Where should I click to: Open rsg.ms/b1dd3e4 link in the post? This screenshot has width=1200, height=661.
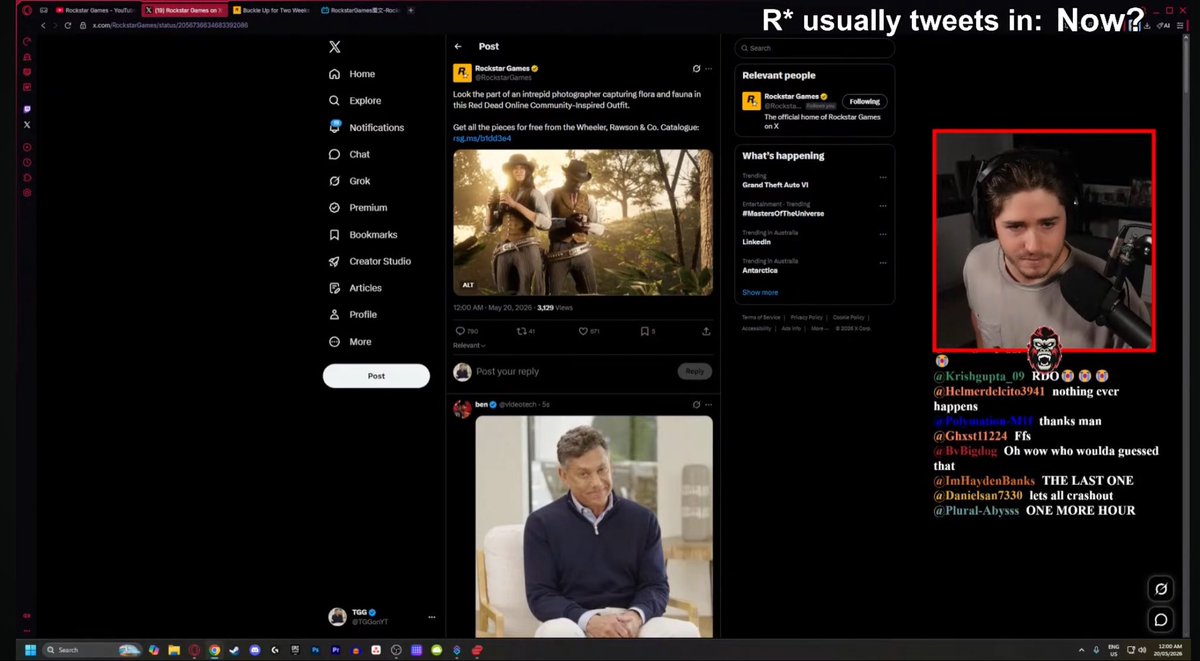[482, 139]
